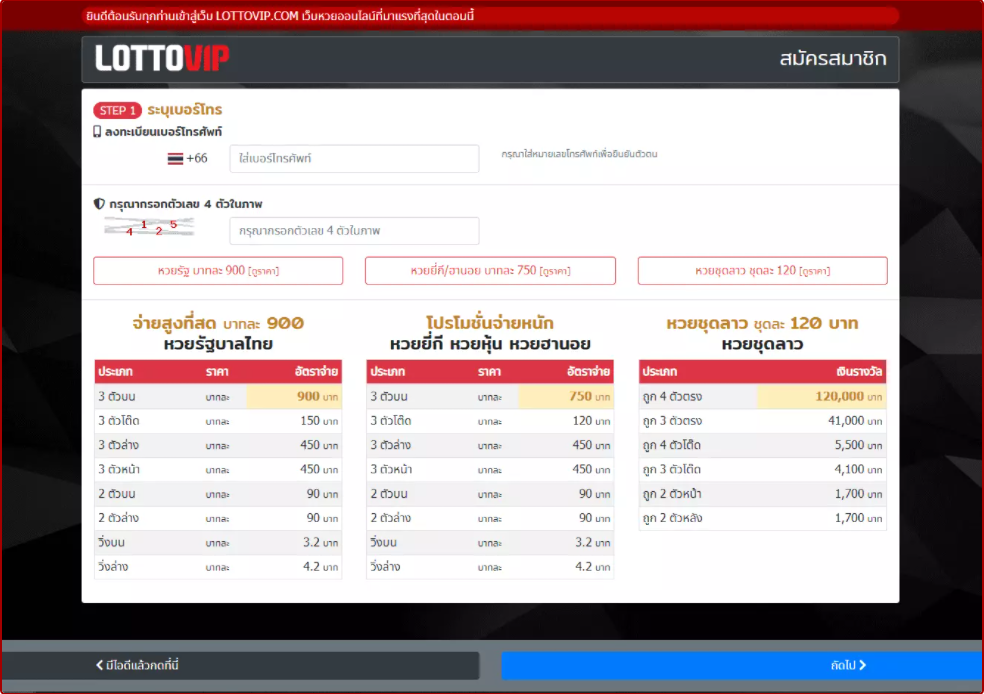This screenshot has width=984, height=694.
Task: Click the Thai flag country code icon
Action: 175,158
